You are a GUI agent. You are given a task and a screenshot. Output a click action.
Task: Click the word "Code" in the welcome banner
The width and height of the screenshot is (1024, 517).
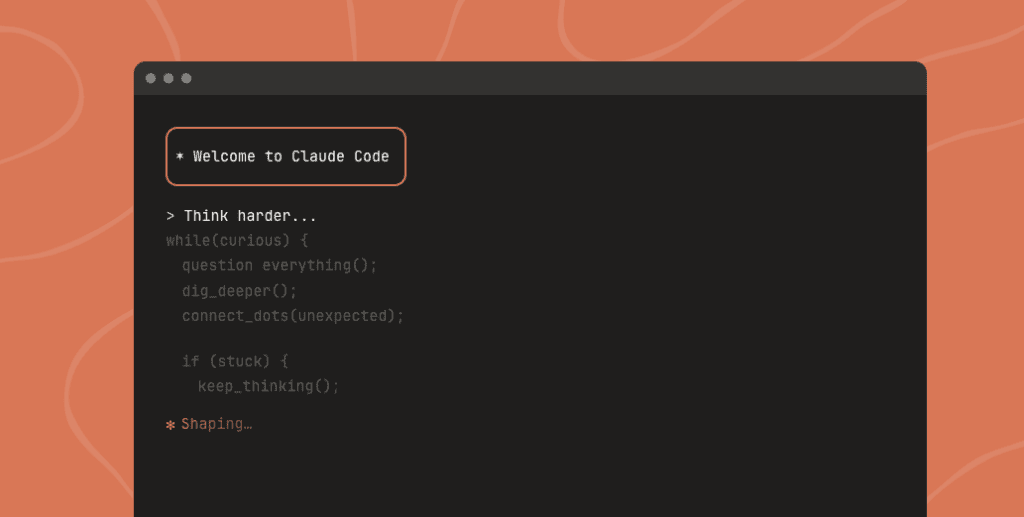[x=371, y=157]
